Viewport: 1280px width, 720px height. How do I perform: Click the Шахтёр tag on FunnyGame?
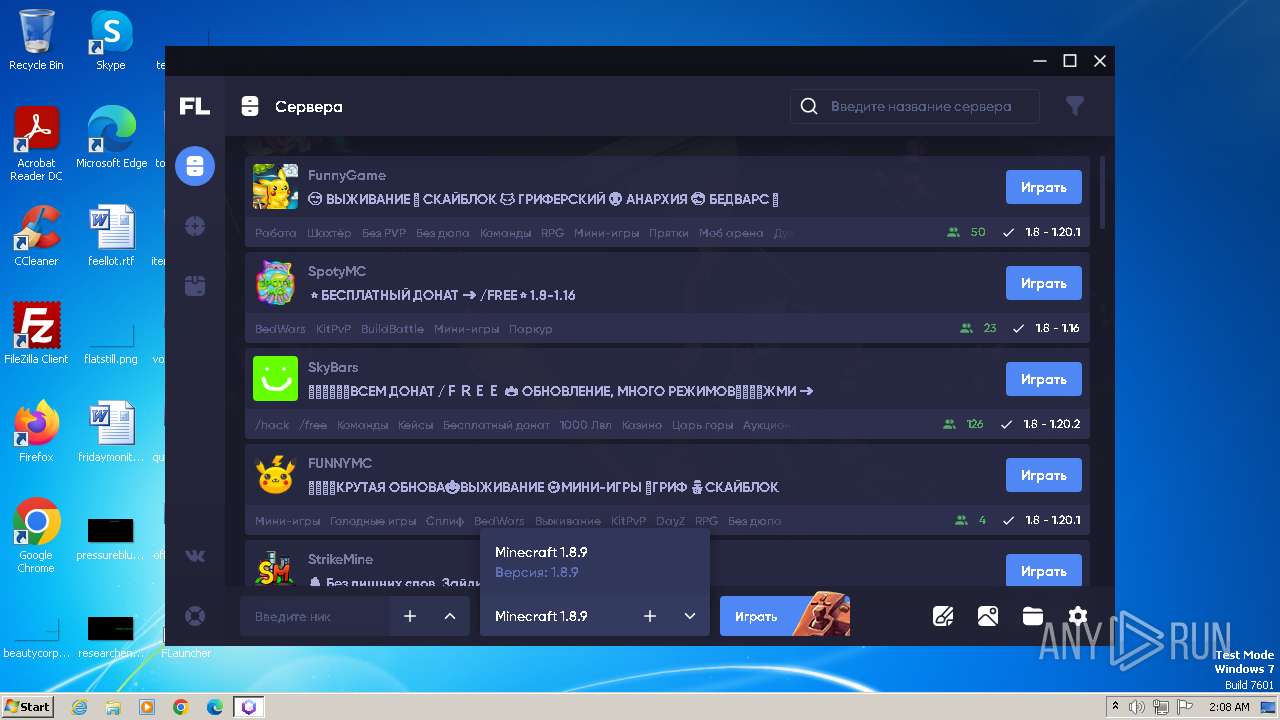point(329,233)
